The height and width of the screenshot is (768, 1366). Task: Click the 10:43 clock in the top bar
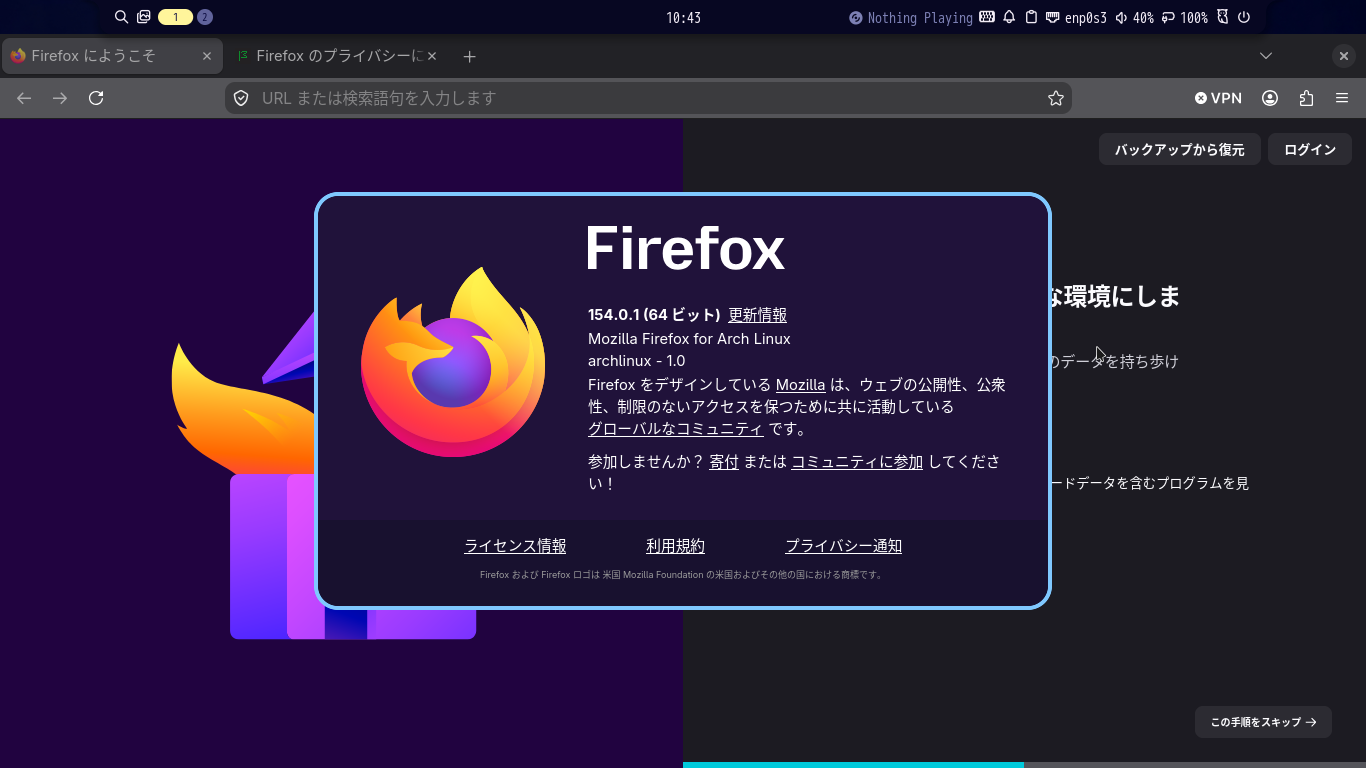pos(683,18)
